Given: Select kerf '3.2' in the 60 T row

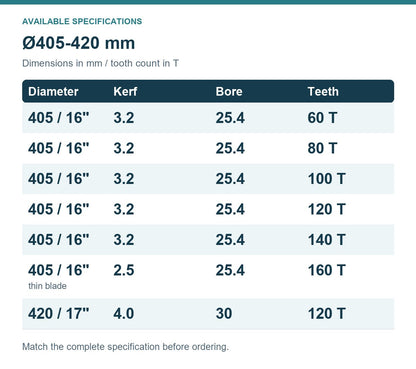Looking at the screenshot, I should pos(124,118).
